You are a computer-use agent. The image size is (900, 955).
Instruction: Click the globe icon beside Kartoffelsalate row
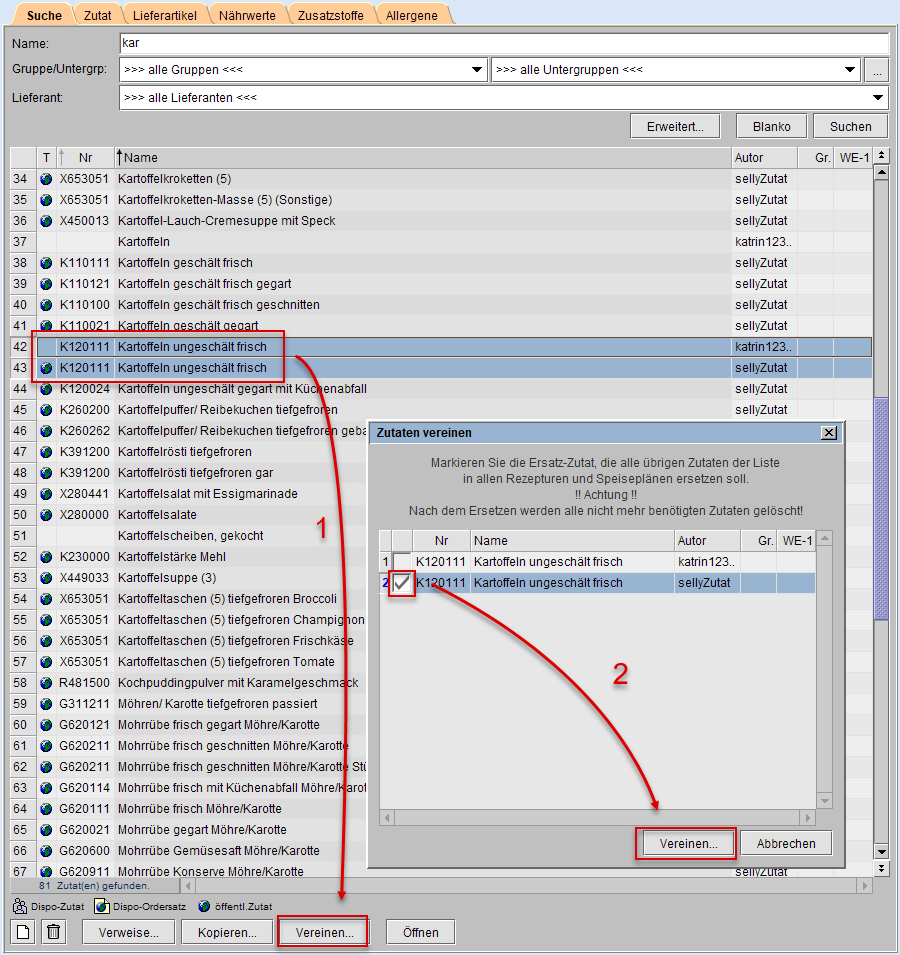46,515
